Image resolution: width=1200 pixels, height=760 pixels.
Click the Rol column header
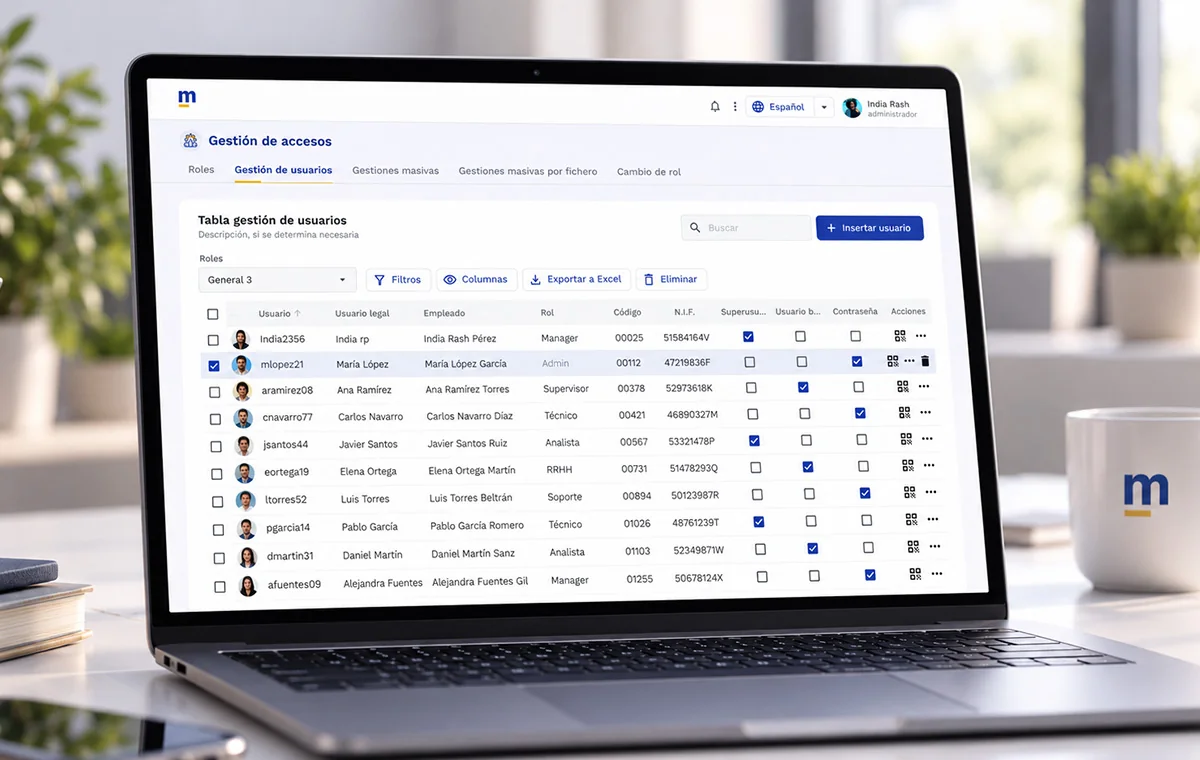click(547, 313)
